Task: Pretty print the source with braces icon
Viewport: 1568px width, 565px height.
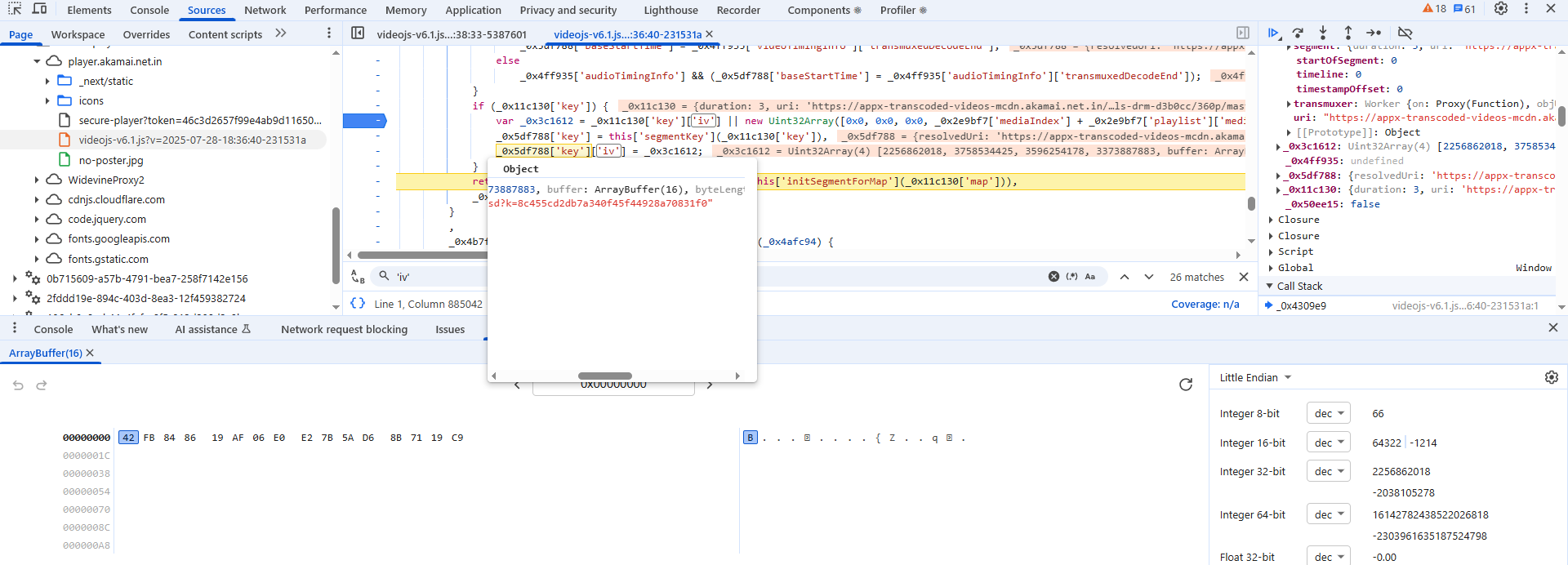Action: [358, 304]
